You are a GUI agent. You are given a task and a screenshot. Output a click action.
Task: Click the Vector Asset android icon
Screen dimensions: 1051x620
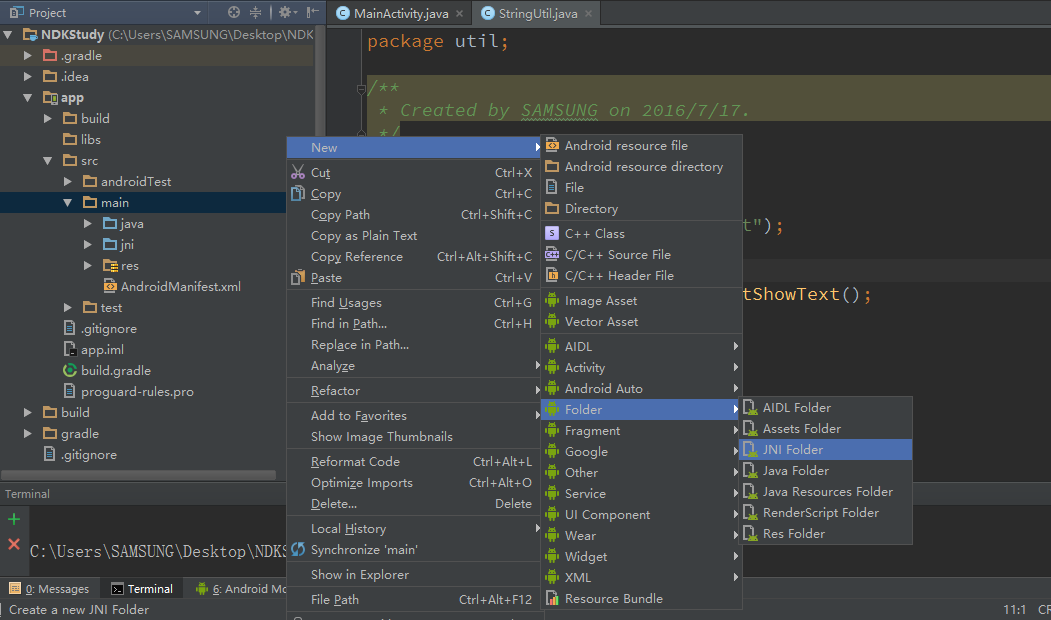tap(552, 322)
